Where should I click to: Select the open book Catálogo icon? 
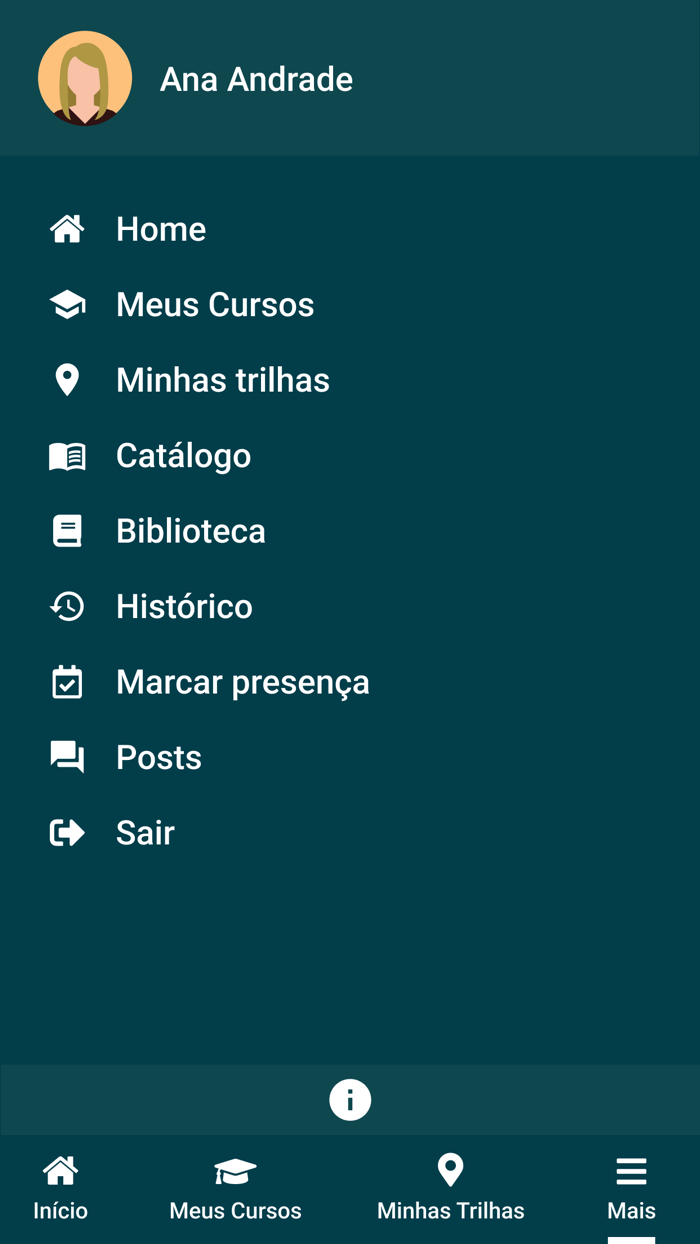coord(67,455)
